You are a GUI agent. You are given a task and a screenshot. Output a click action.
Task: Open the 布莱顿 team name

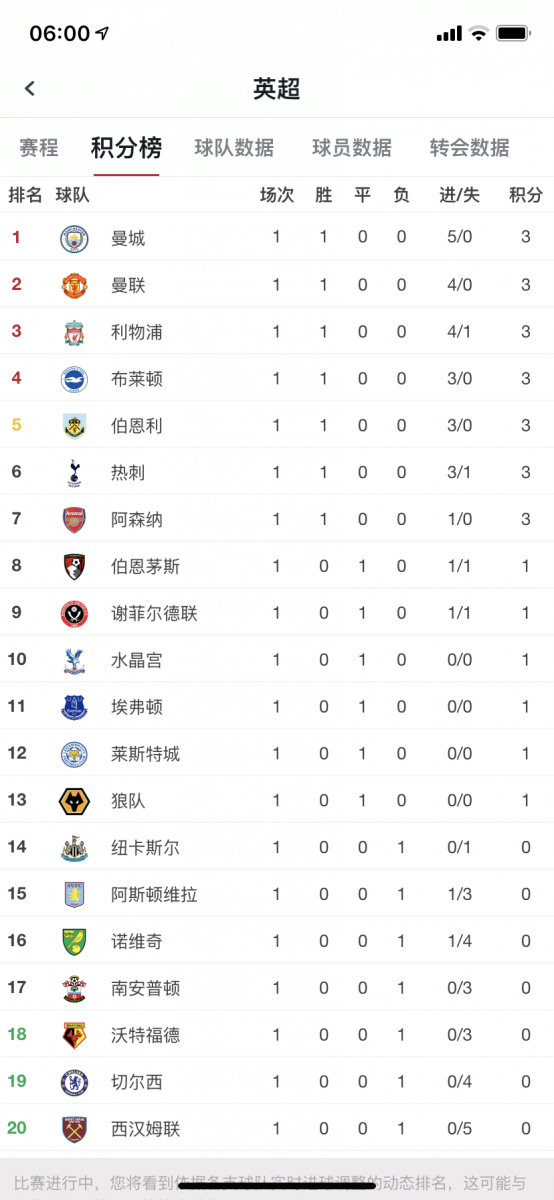(137, 379)
